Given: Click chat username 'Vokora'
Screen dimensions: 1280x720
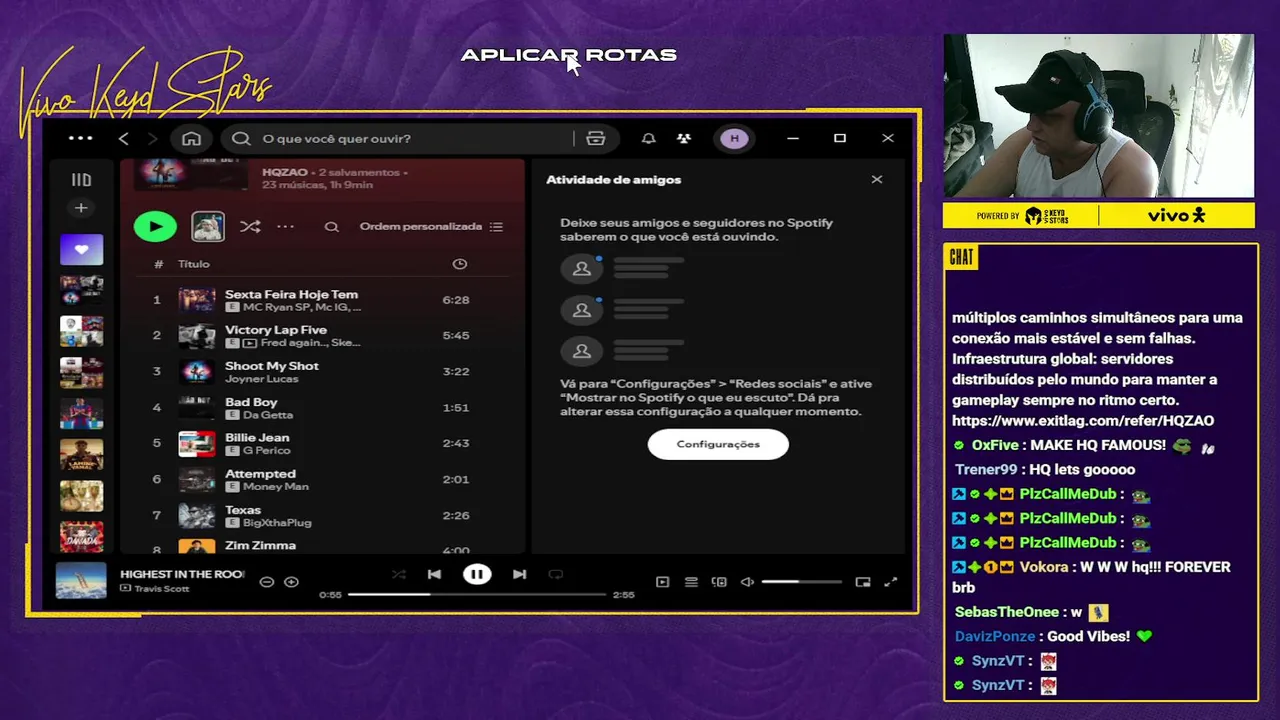Looking at the screenshot, I should tap(1044, 567).
